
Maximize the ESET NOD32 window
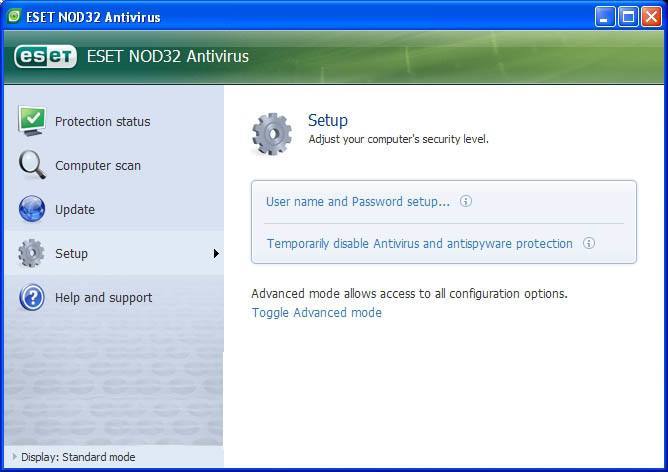(628, 17)
